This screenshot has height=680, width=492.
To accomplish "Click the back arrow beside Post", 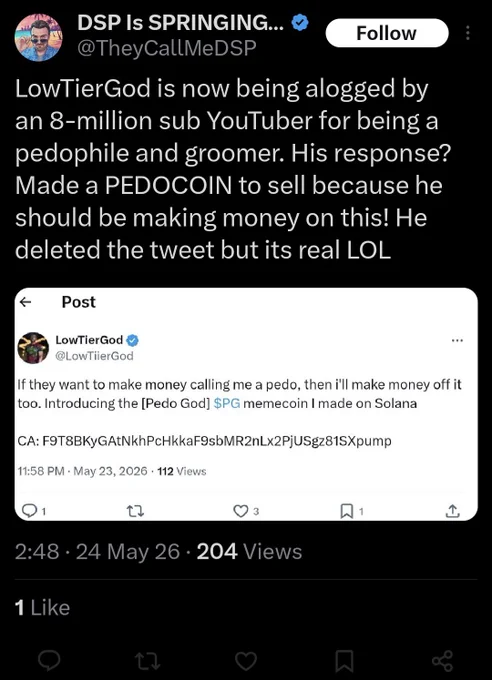I will pos(26,302).
